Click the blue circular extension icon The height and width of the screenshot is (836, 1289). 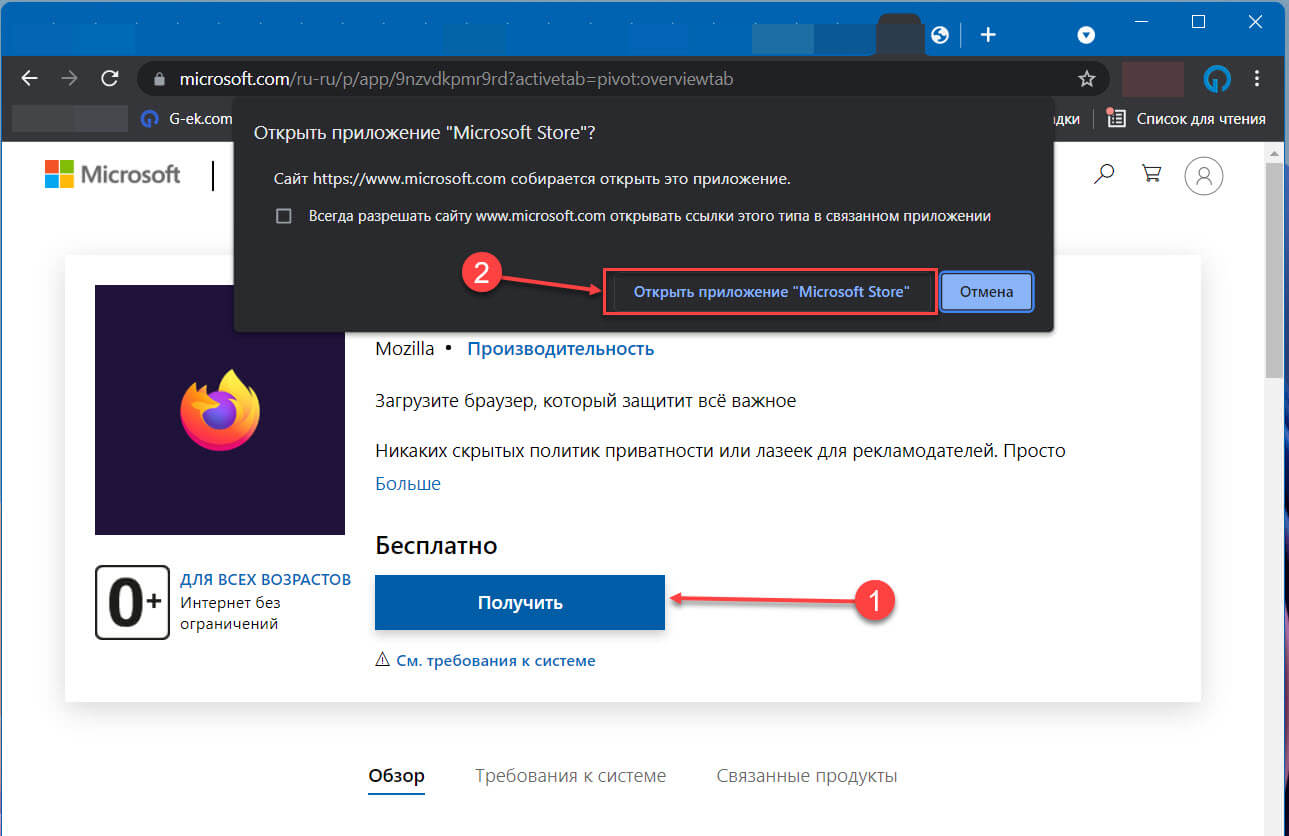(x=1216, y=78)
